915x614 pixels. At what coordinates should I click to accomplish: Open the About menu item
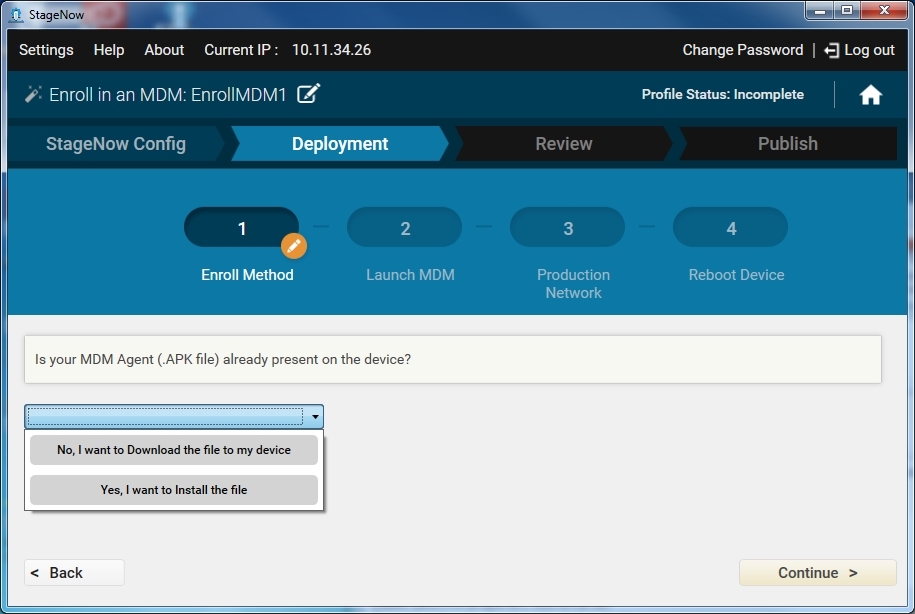click(x=164, y=50)
